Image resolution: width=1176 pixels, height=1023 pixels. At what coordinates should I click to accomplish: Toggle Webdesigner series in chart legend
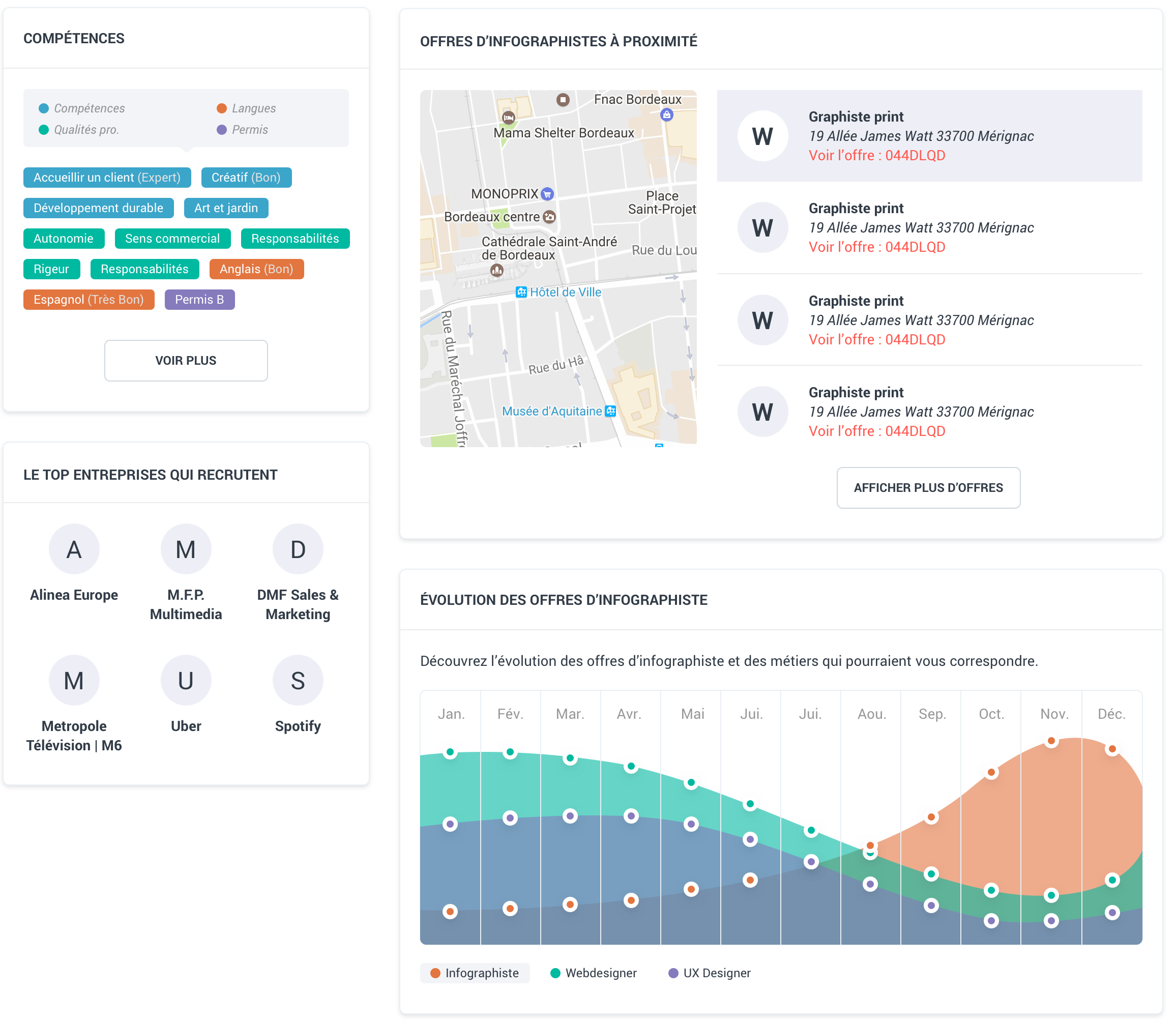(594, 973)
